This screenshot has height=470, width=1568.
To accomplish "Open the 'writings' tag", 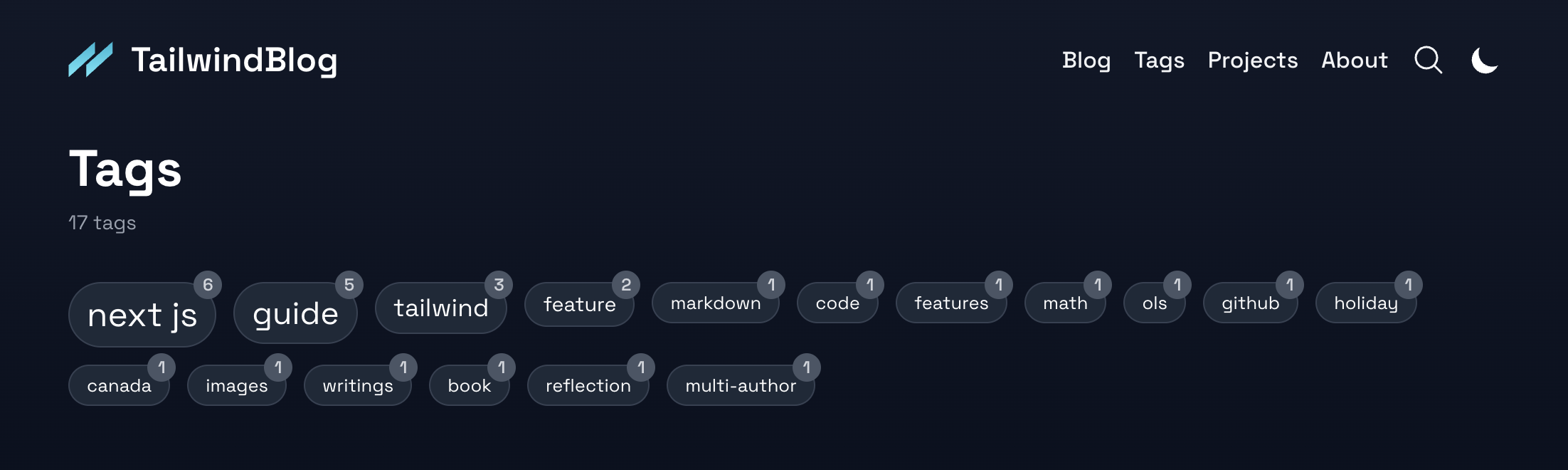I will (x=357, y=385).
